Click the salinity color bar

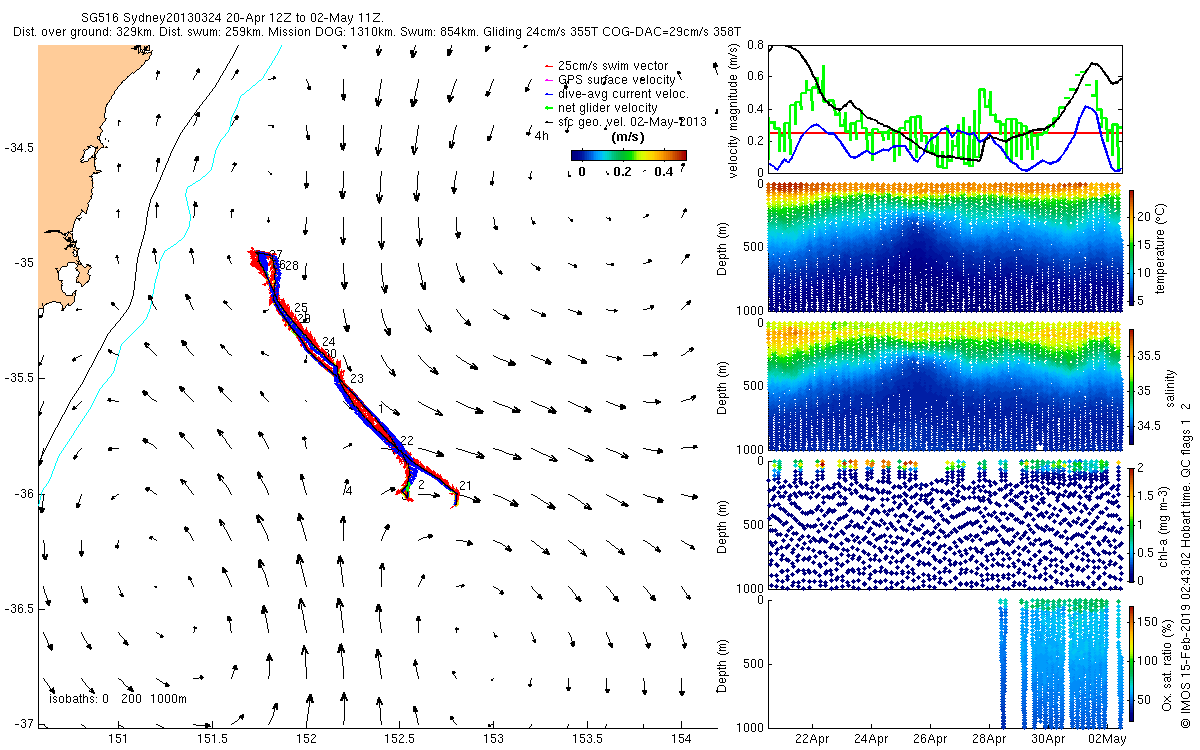[1132, 386]
